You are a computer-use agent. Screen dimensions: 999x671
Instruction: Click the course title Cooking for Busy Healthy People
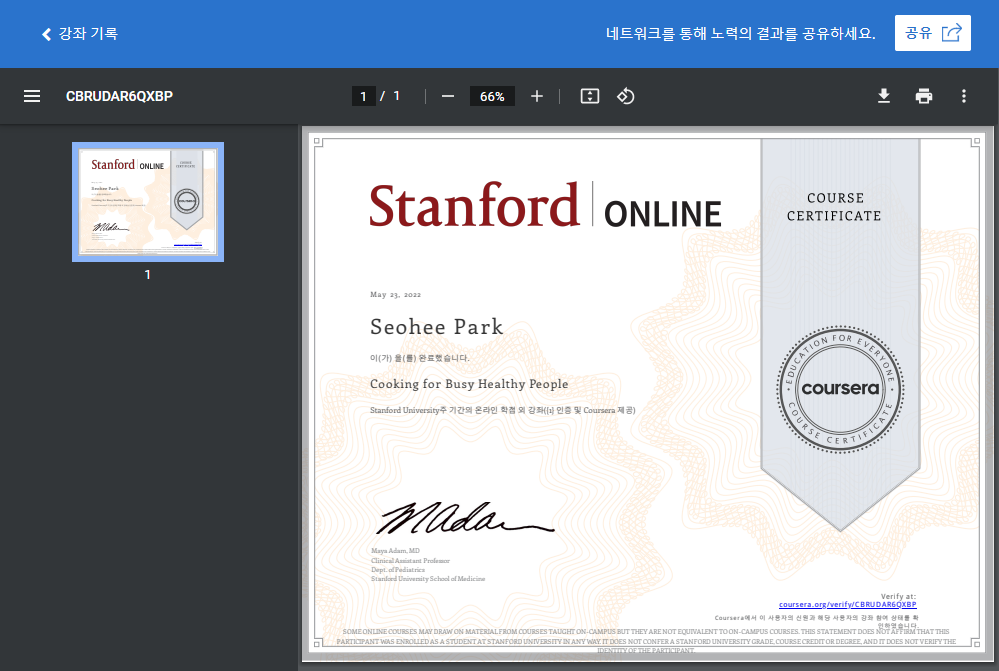click(x=469, y=384)
